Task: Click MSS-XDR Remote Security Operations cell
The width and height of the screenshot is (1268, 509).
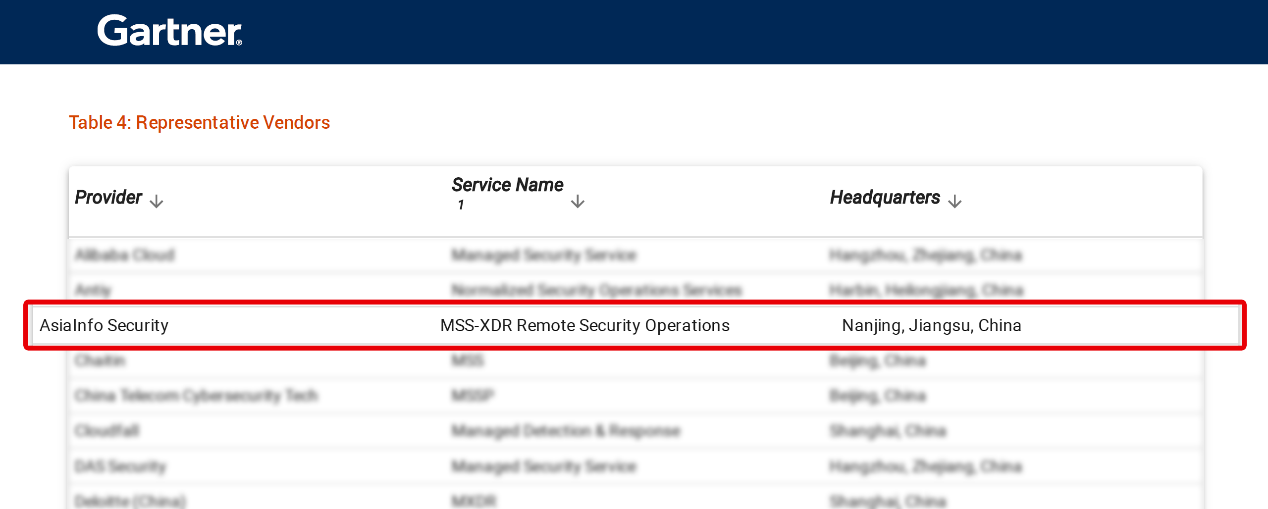Action: (584, 326)
